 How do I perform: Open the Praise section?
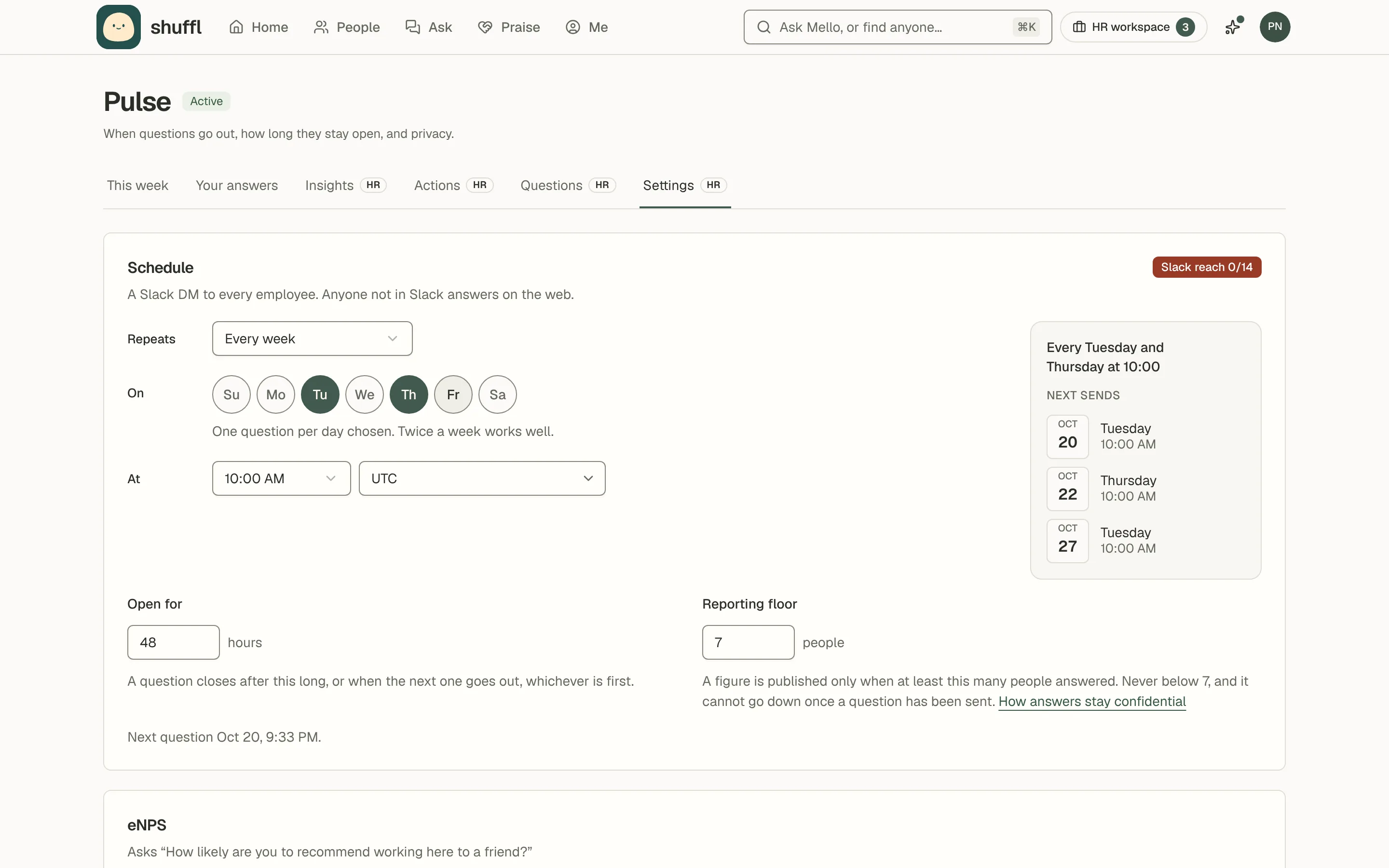pos(508,27)
